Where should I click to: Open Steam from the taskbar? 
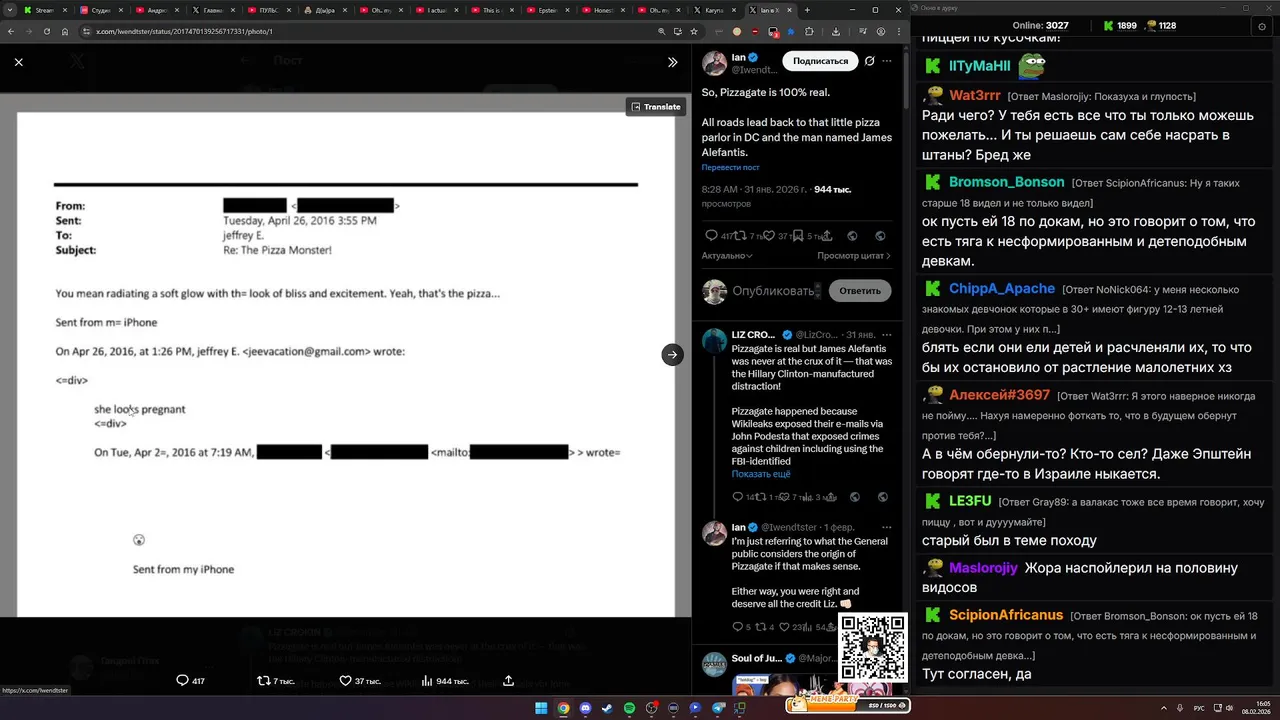pos(607,708)
